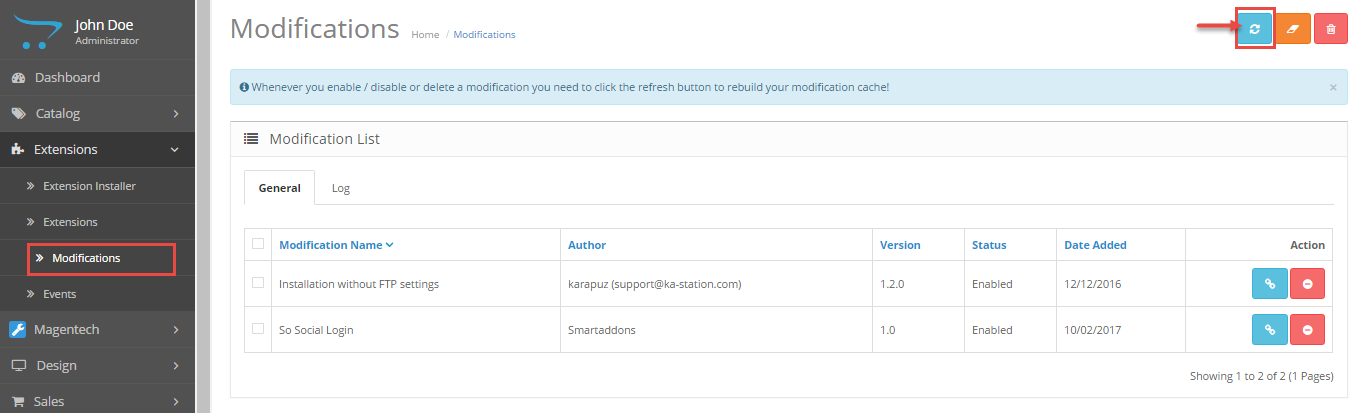
Task: Check the So Social Login row checkbox
Action: tap(258, 329)
